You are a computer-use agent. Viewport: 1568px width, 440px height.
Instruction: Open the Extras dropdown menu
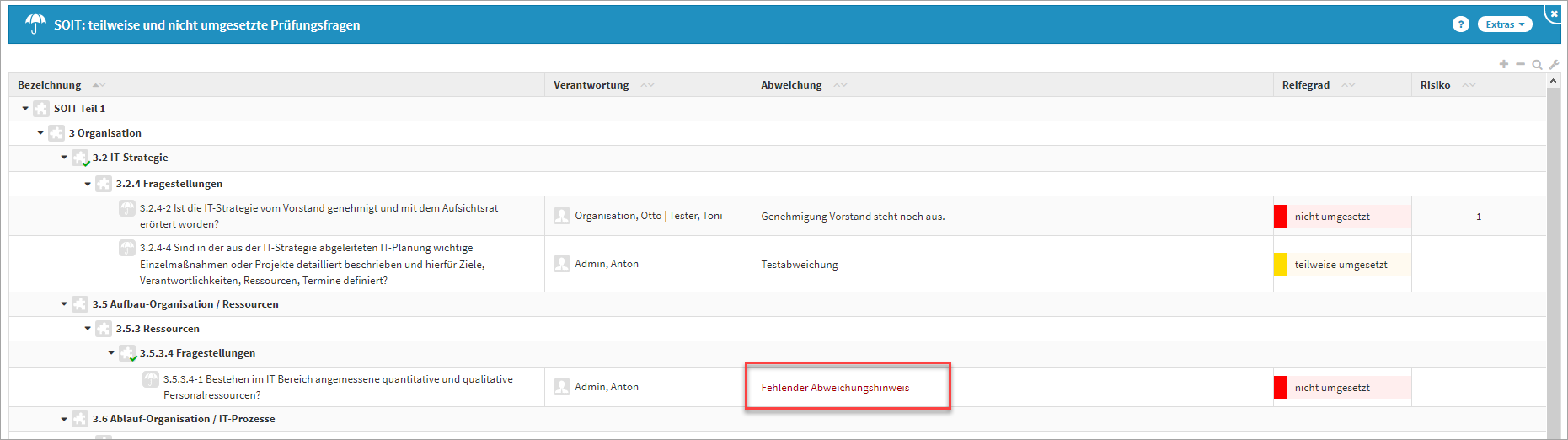(1504, 24)
